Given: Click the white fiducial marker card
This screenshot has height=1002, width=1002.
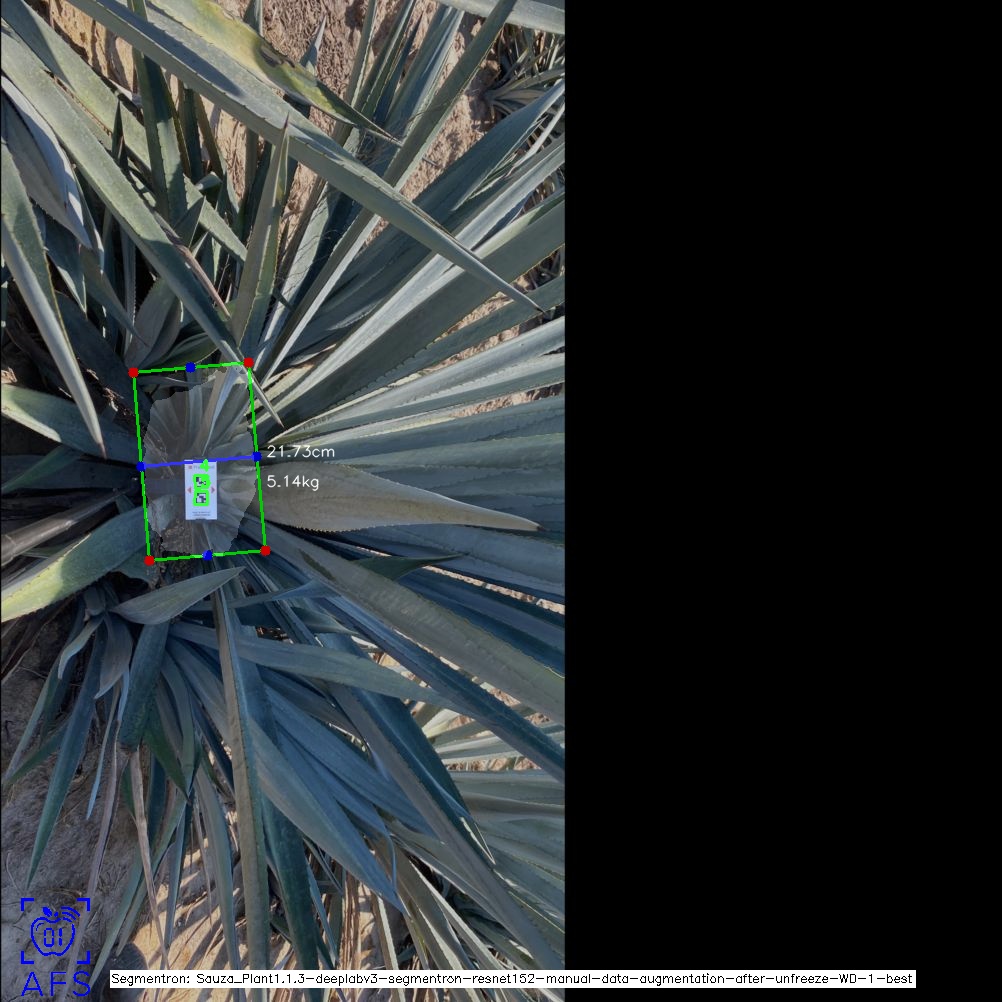Looking at the screenshot, I should 201,491.
